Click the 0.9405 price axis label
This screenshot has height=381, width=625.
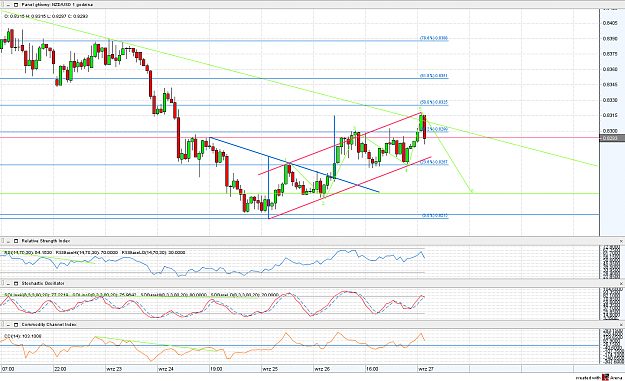pyautogui.click(x=610, y=23)
